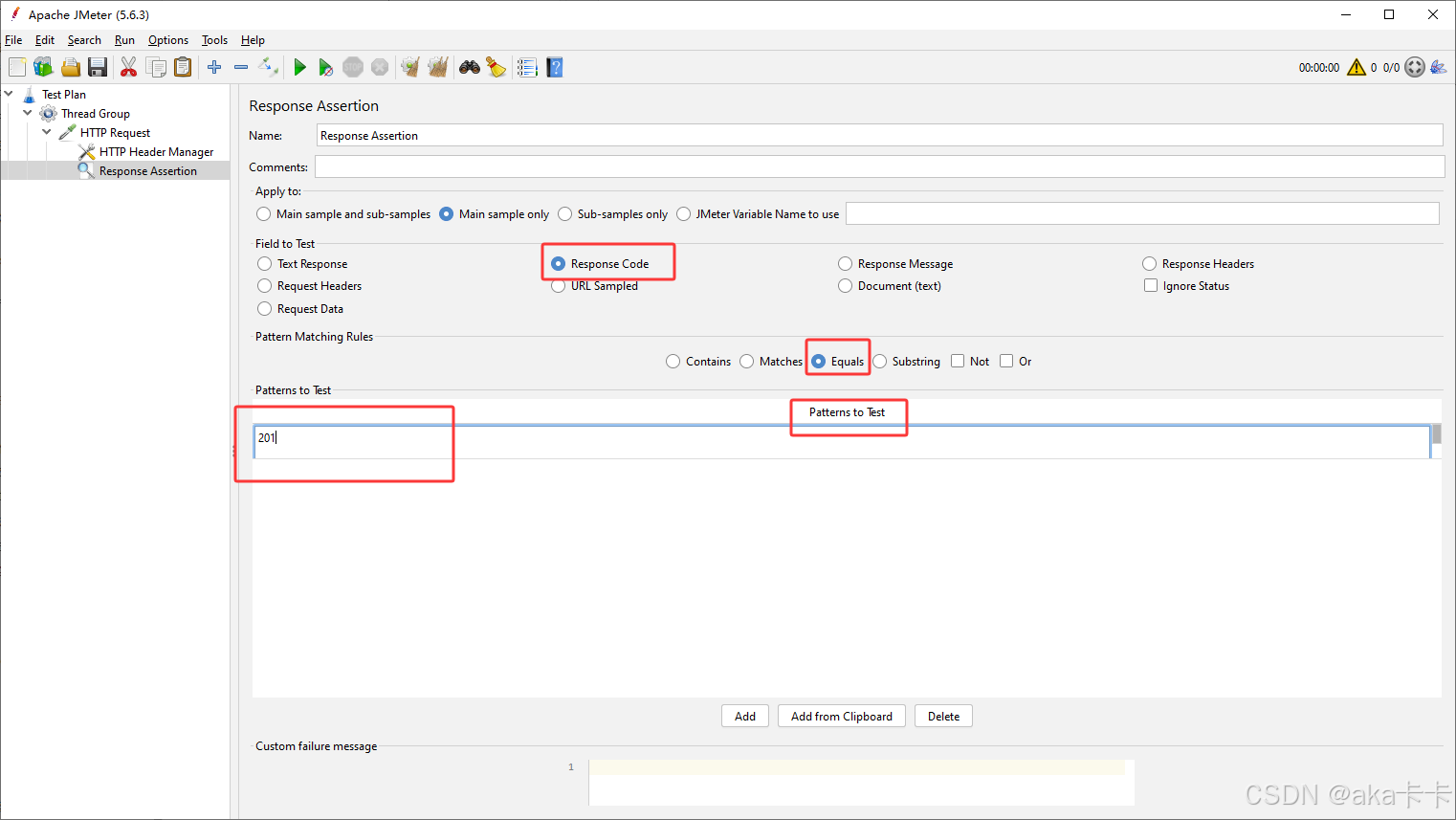Click the Expand All plus icon
This screenshot has width=1456, height=820.
pos(214,67)
